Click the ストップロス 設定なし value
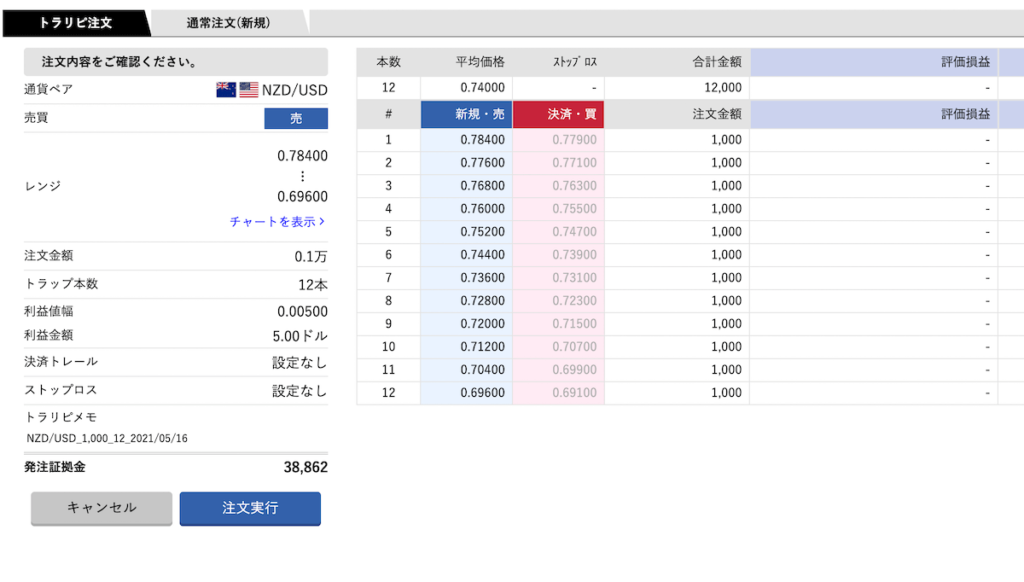Image resolution: width=1024 pixels, height=582 pixels. click(300, 391)
